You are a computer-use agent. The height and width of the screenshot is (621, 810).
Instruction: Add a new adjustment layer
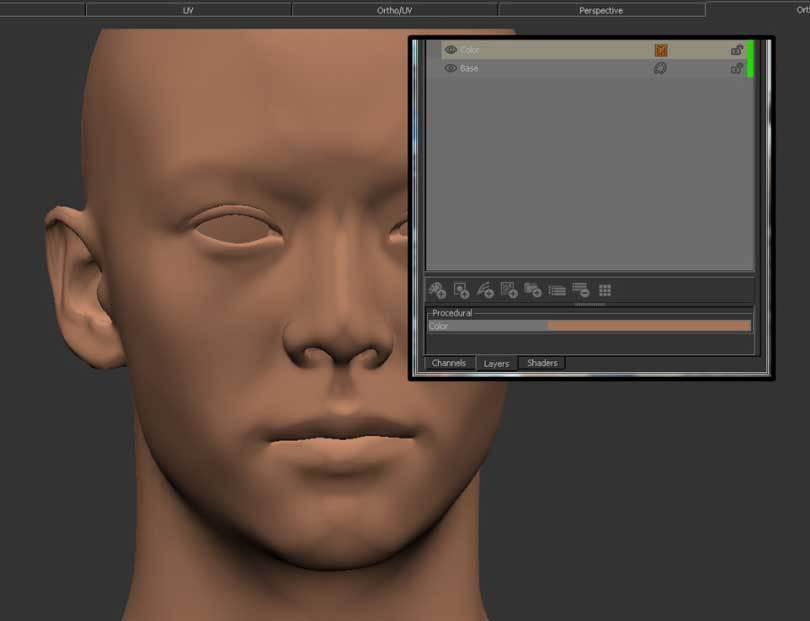click(x=485, y=290)
